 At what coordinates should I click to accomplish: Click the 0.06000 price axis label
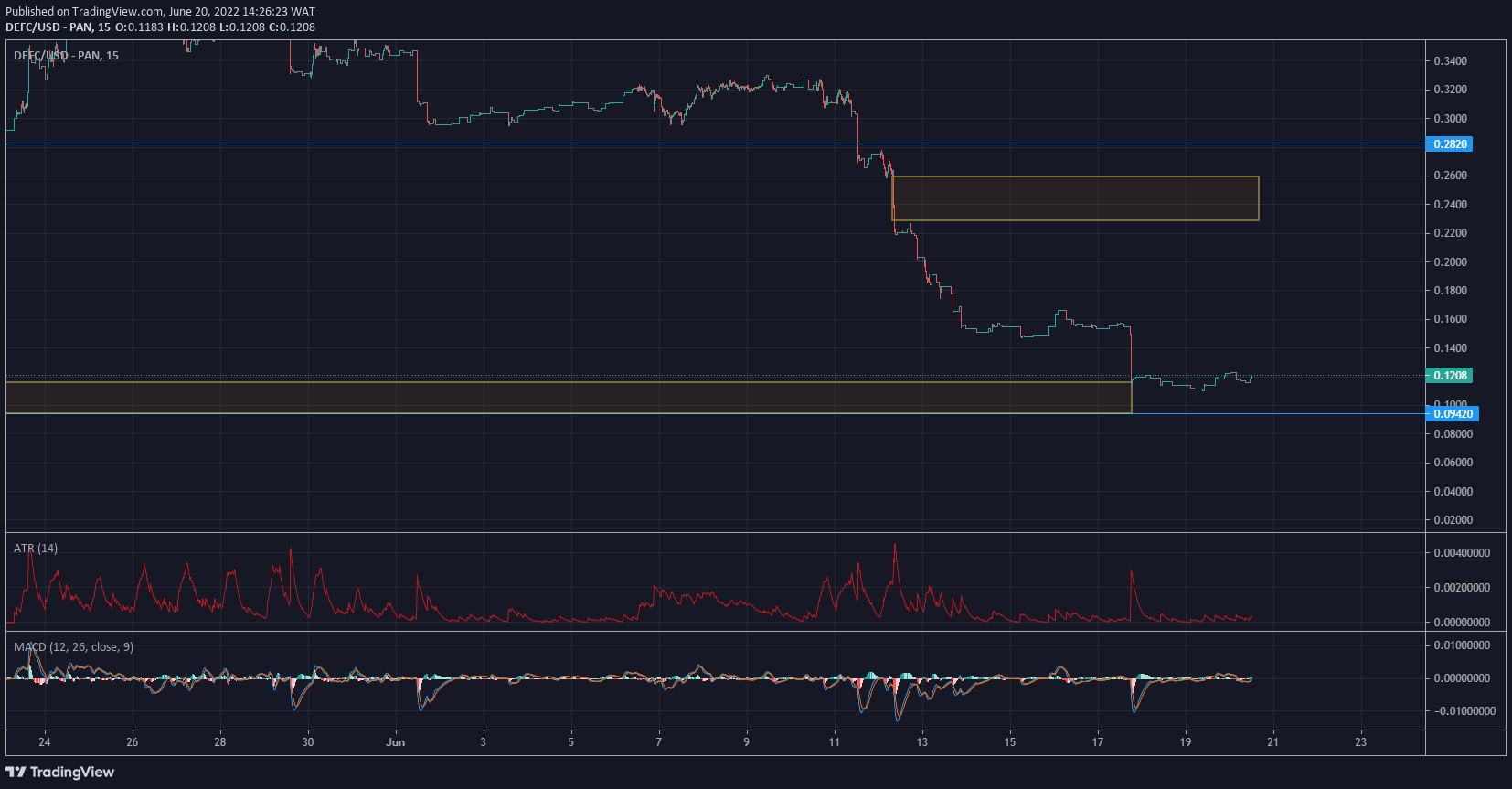coord(1453,463)
